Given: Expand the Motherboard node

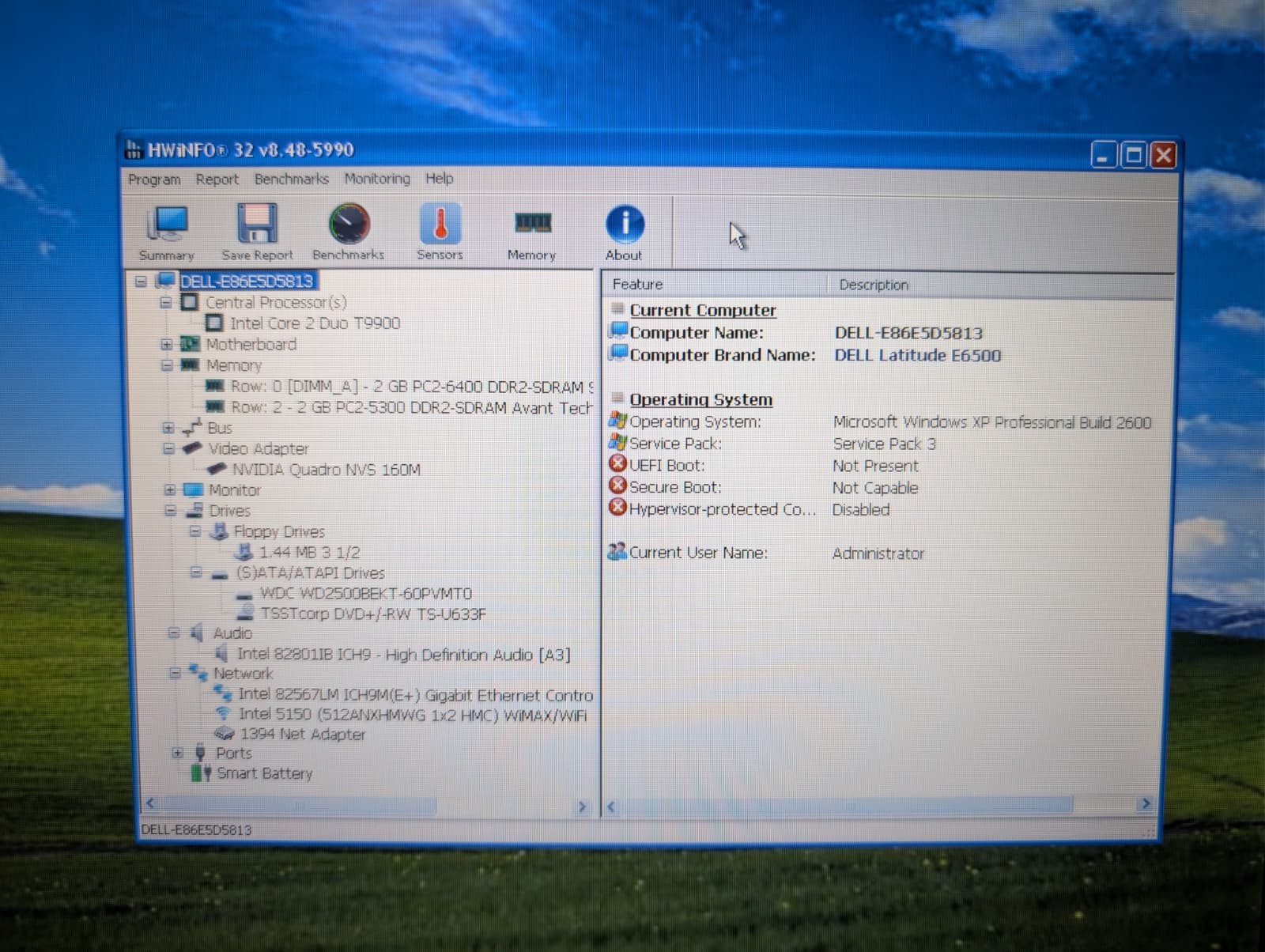Looking at the screenshot, I should [166, 344].
